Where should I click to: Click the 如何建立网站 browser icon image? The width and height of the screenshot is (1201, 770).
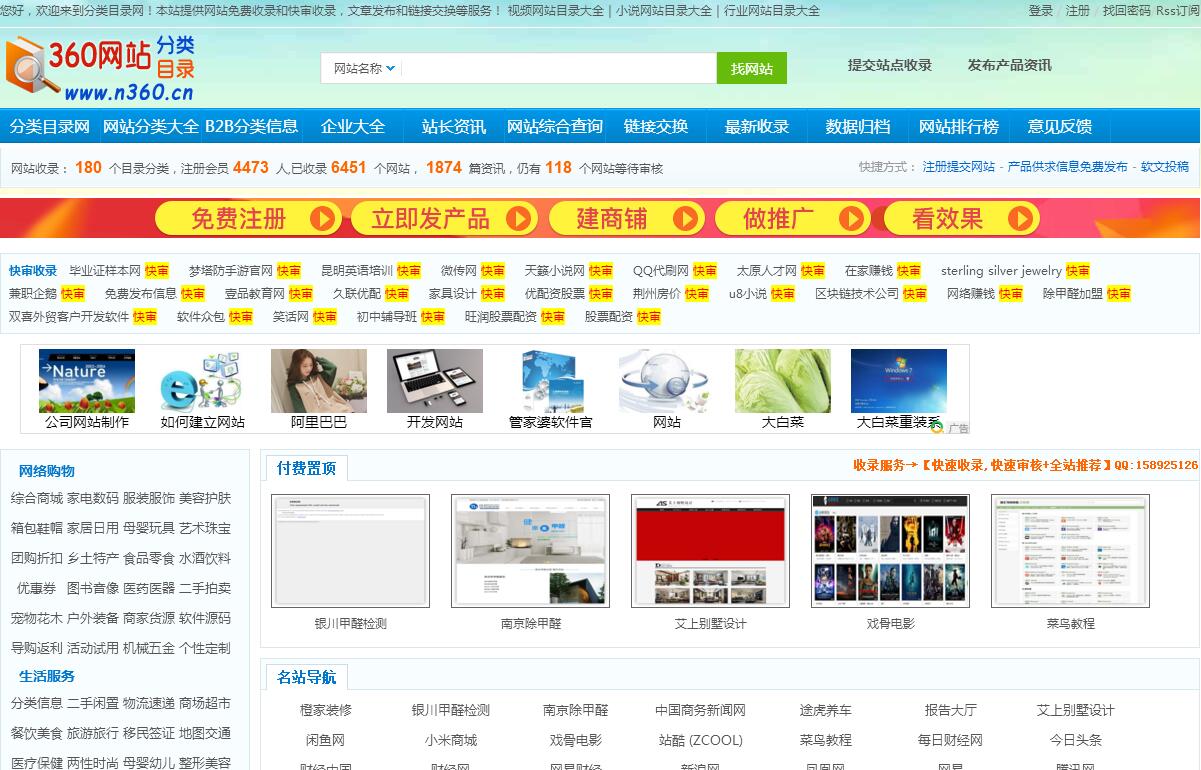pos(202,381)
